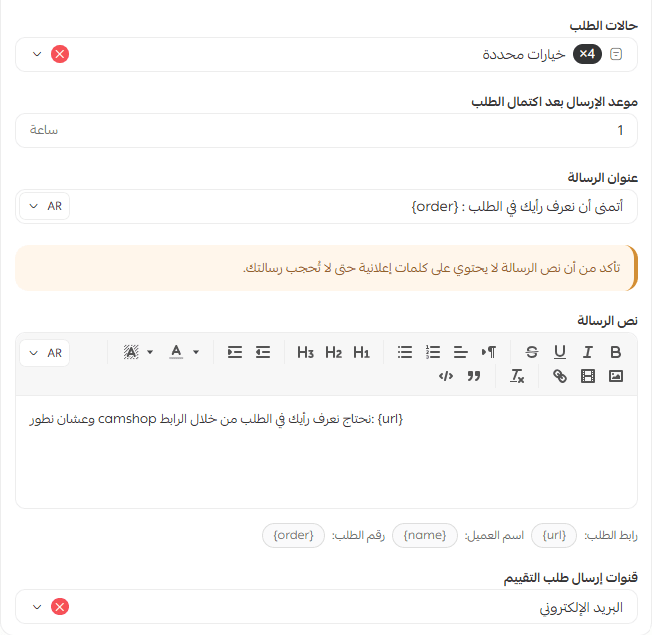
Task: Apply H2 heading style
Action: [x=333, y=352]
